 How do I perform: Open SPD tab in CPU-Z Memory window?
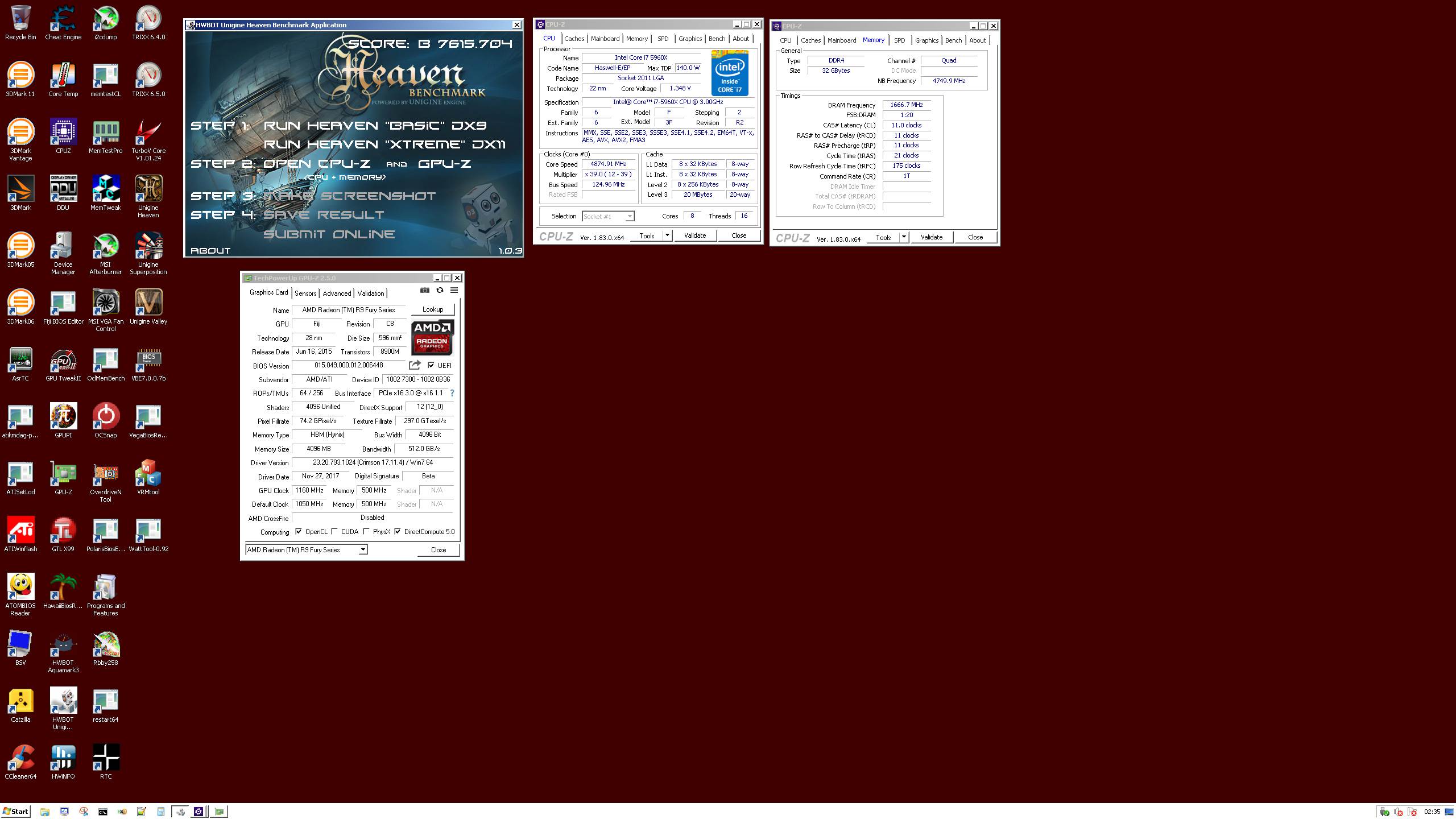click(899, 40)
